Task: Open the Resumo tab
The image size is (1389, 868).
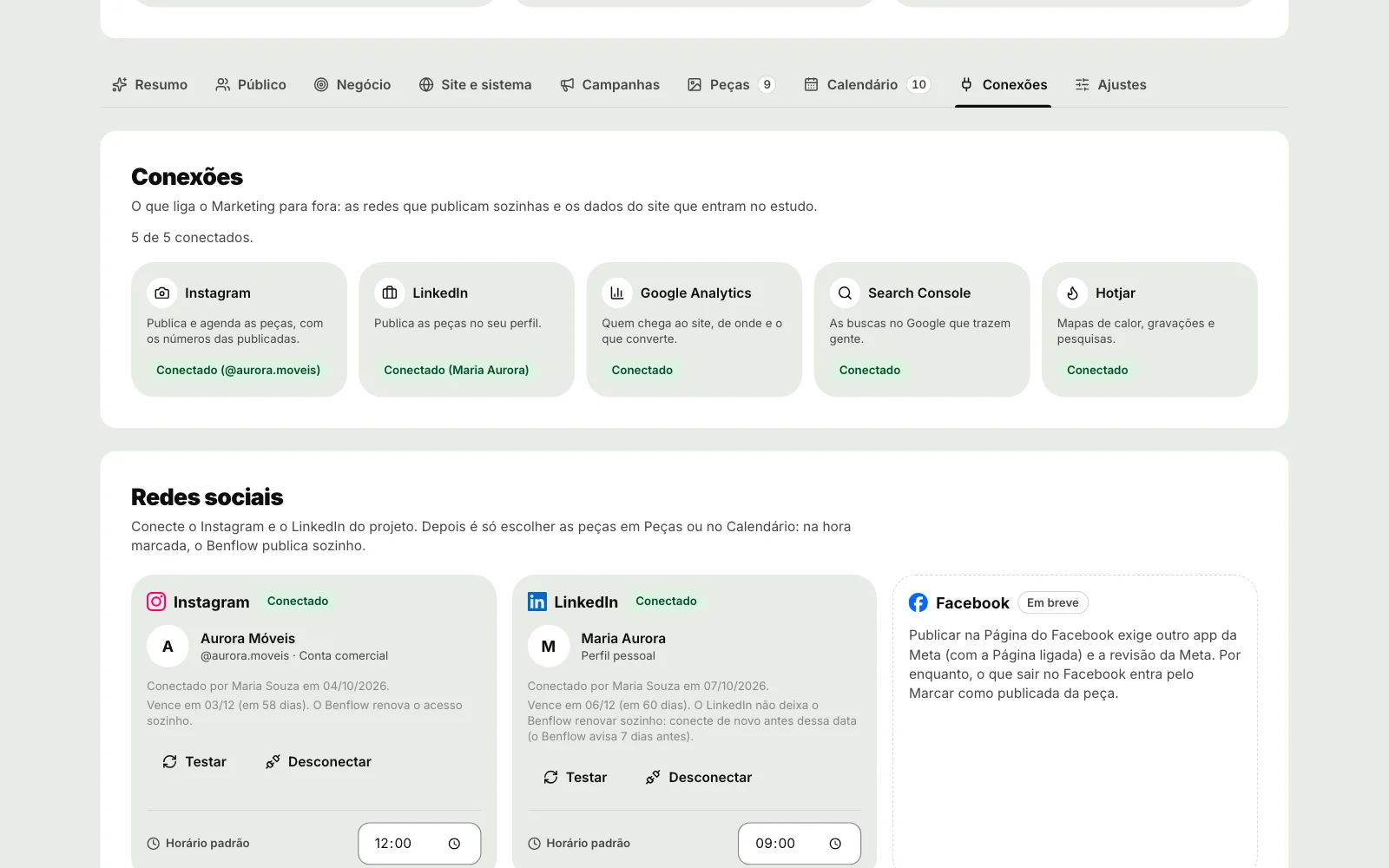Action: (x=149, y=84)
